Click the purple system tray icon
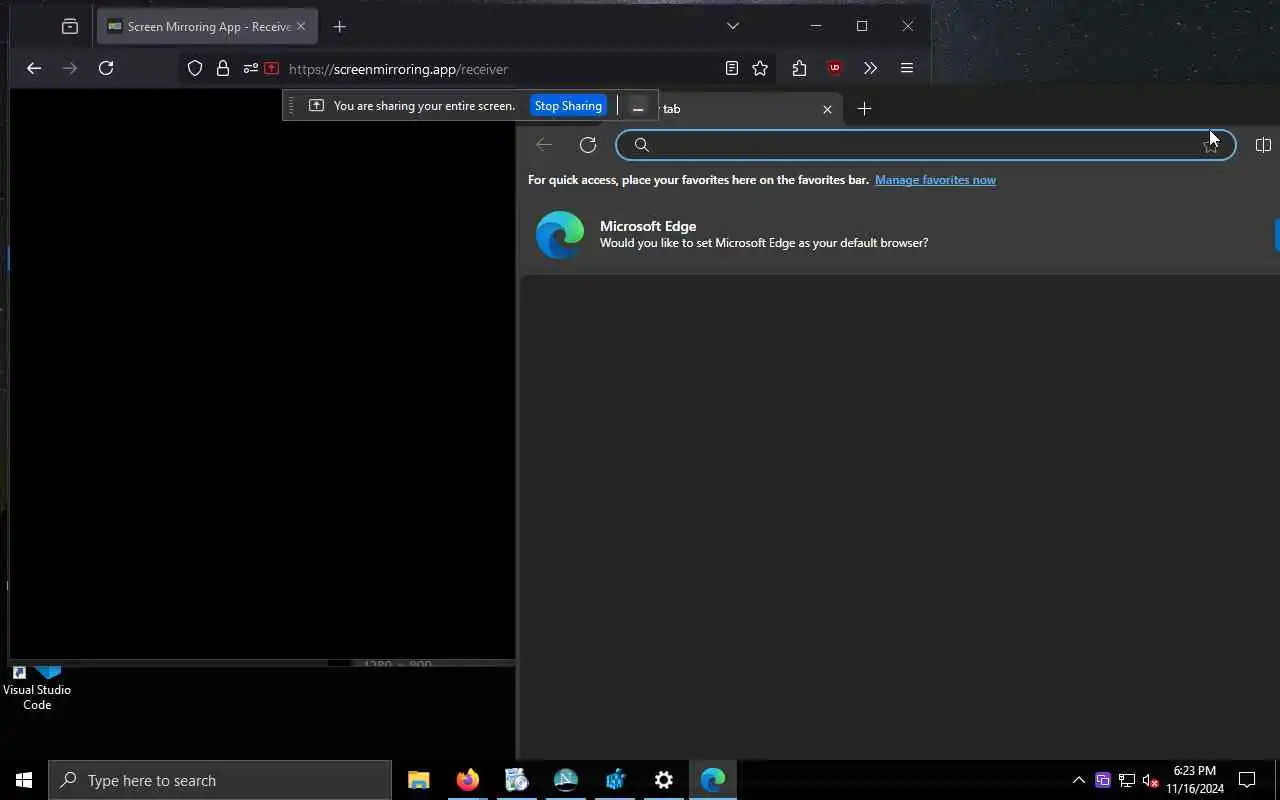The width and height of the screenshot is (1280, 800). [1103, 780]
